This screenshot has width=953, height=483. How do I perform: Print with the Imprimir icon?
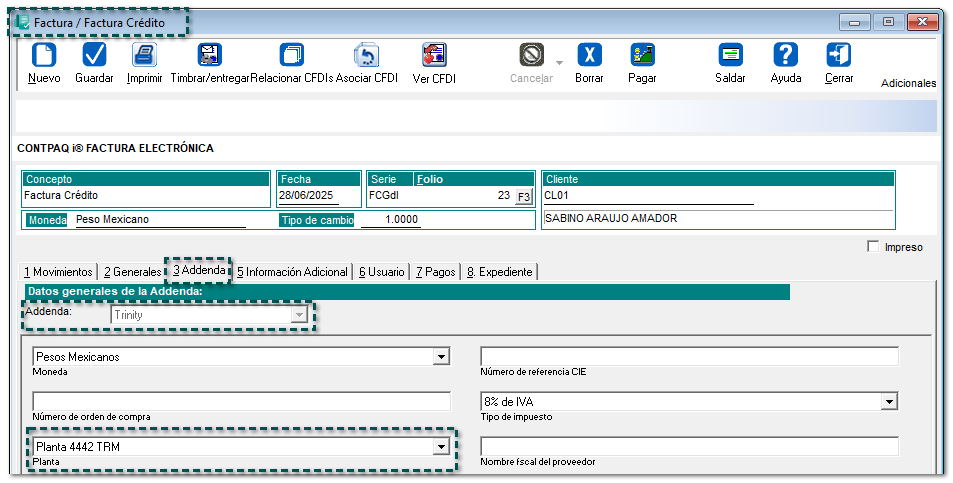tap(145, 55)
